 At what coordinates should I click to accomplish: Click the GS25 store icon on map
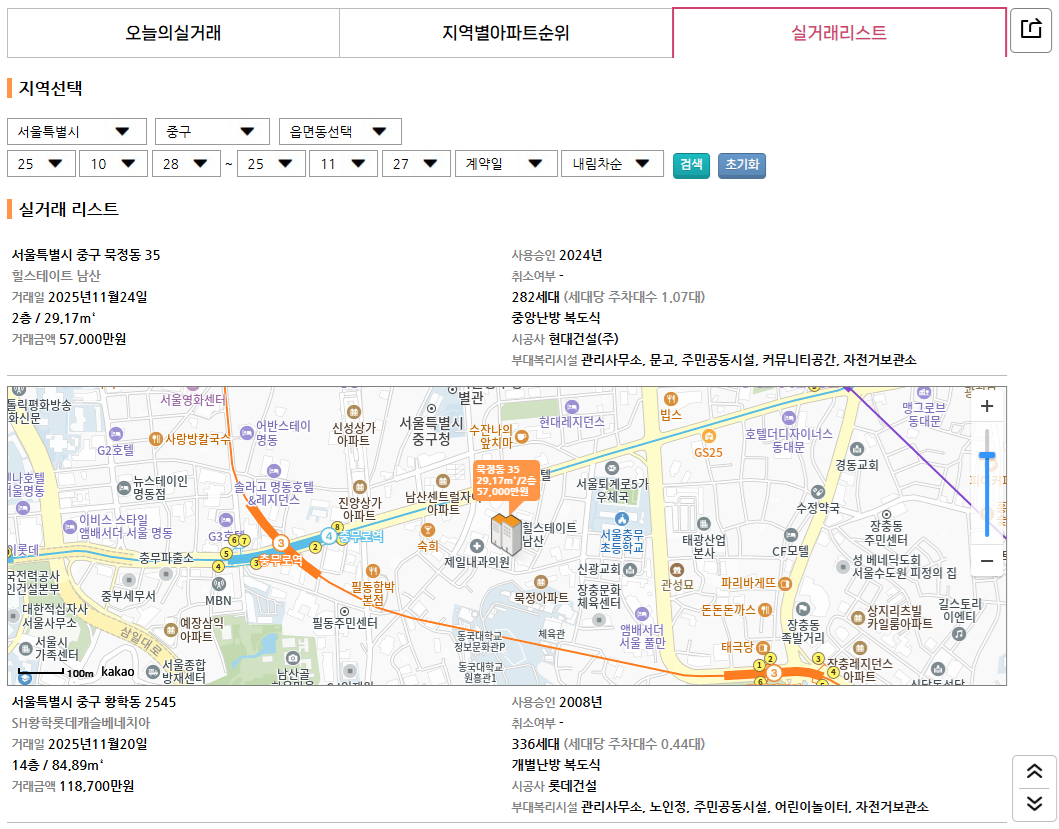708,438
